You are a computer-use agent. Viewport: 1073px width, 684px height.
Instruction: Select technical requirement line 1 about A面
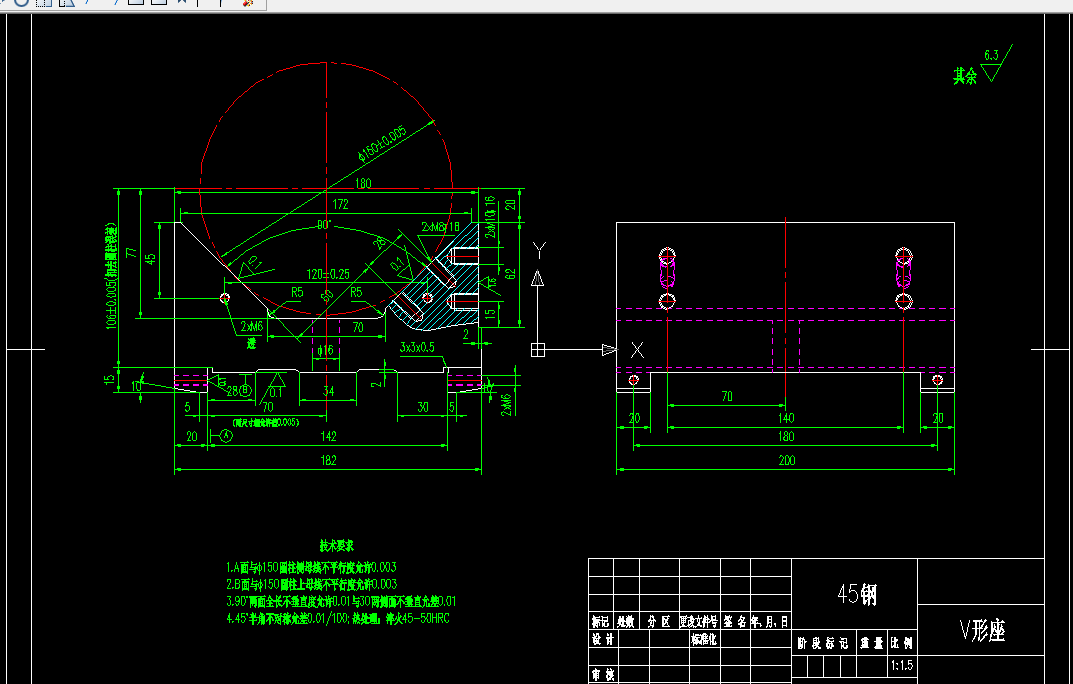click(311, 567)
